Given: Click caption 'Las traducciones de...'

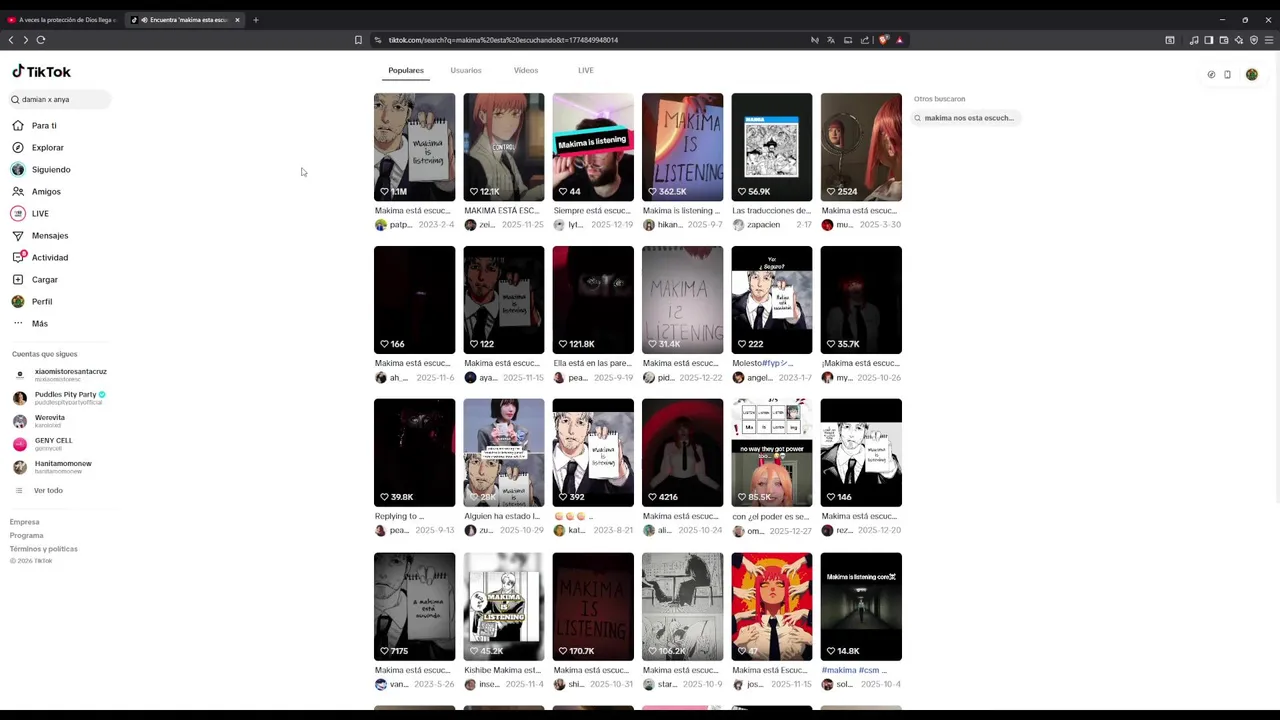Looking at the screenshot, I should [x=772, y=211].
